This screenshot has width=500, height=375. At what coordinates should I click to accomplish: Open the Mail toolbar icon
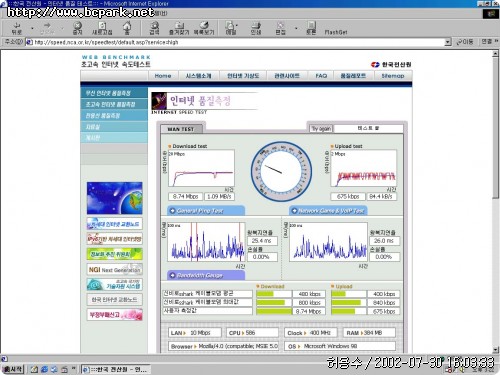coord(231,28)
